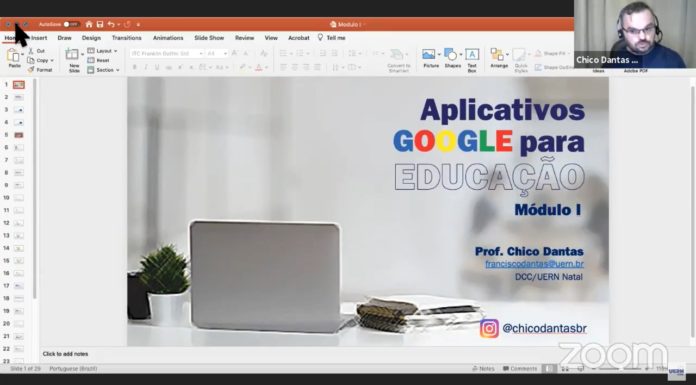This screenshot has height=385, width=696.
Task: Open the Arrange objects icon
Action: [498, 55]
